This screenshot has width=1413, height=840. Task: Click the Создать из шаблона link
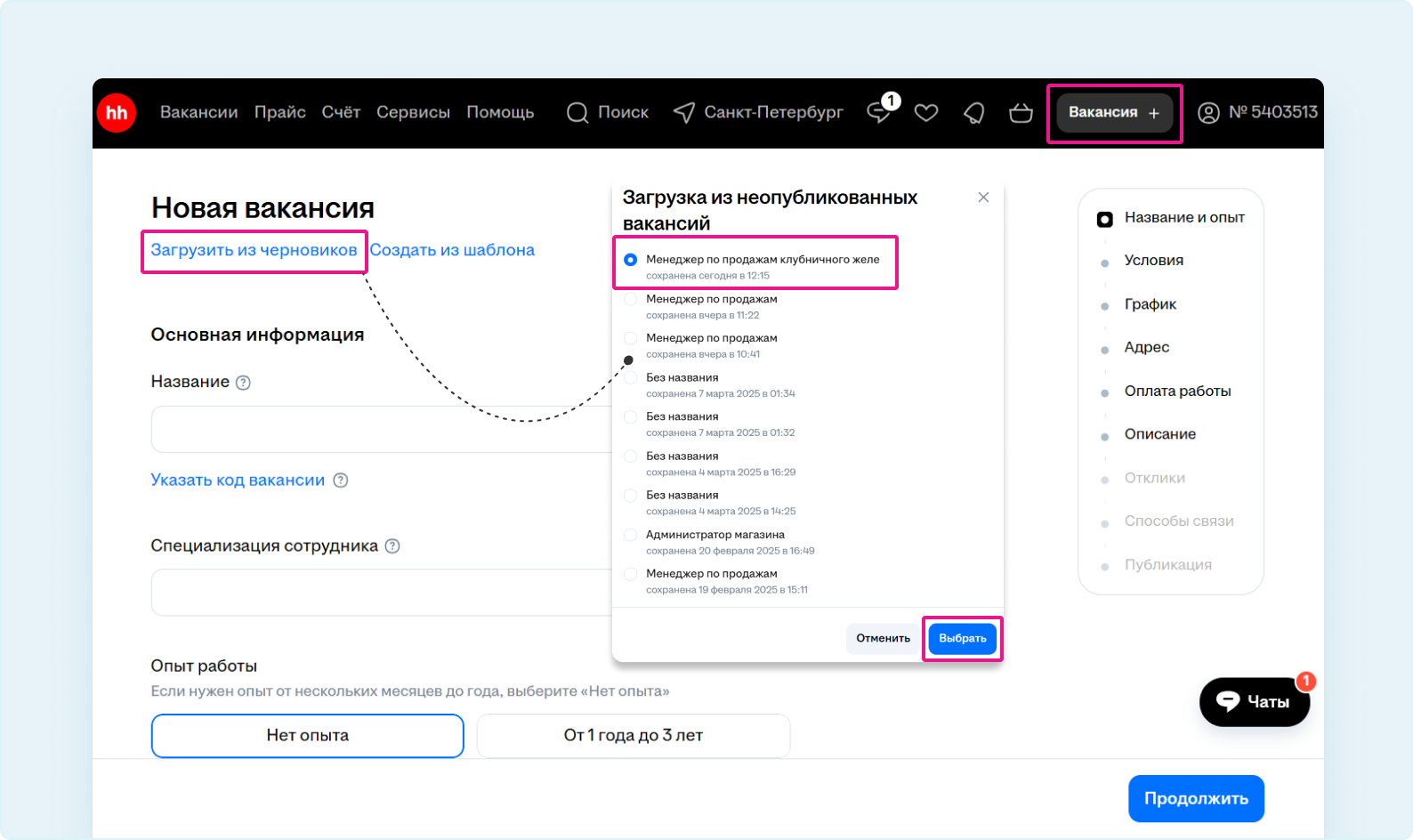click(452, 250)
